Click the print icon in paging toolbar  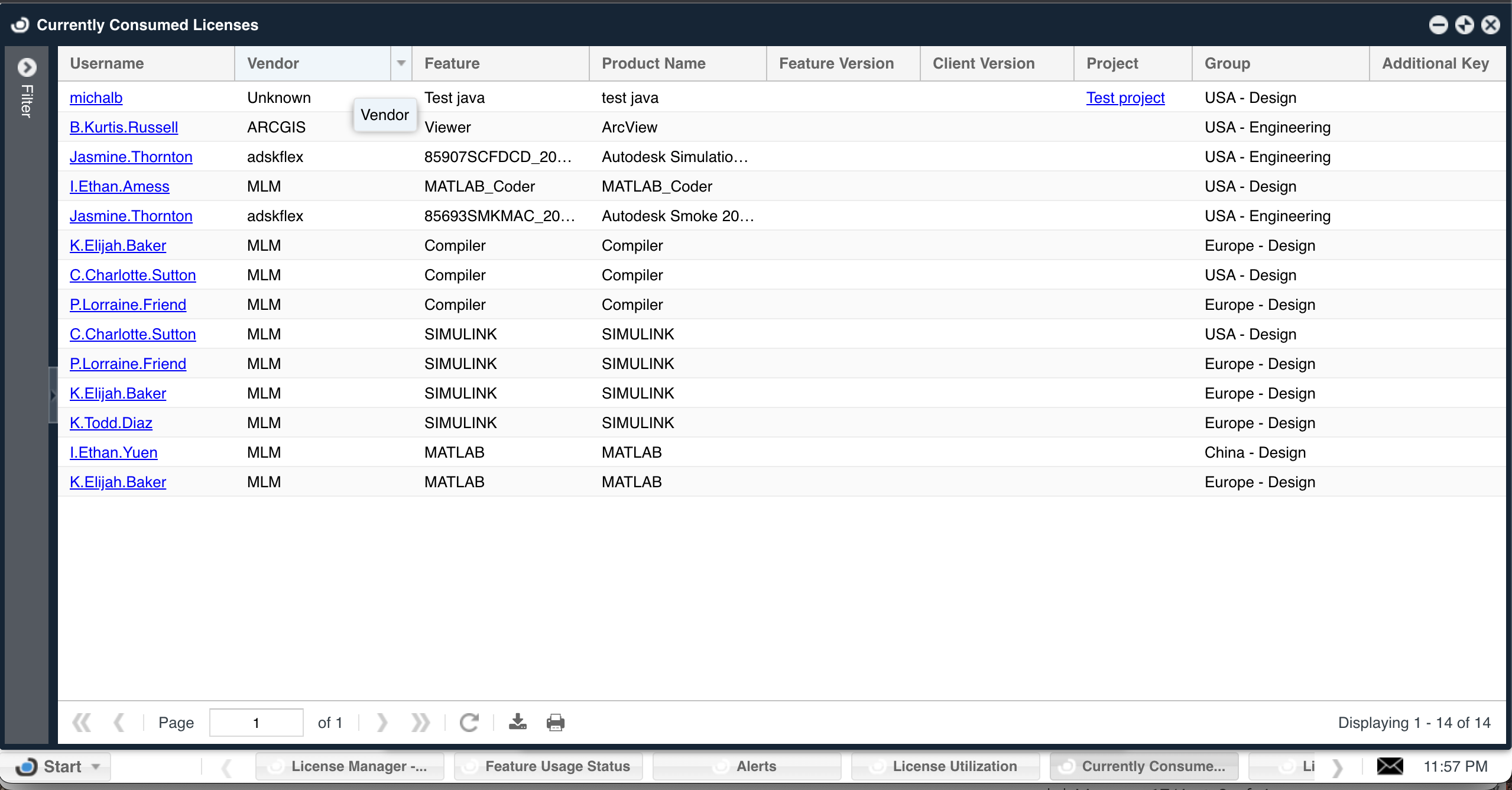(555, 722)
